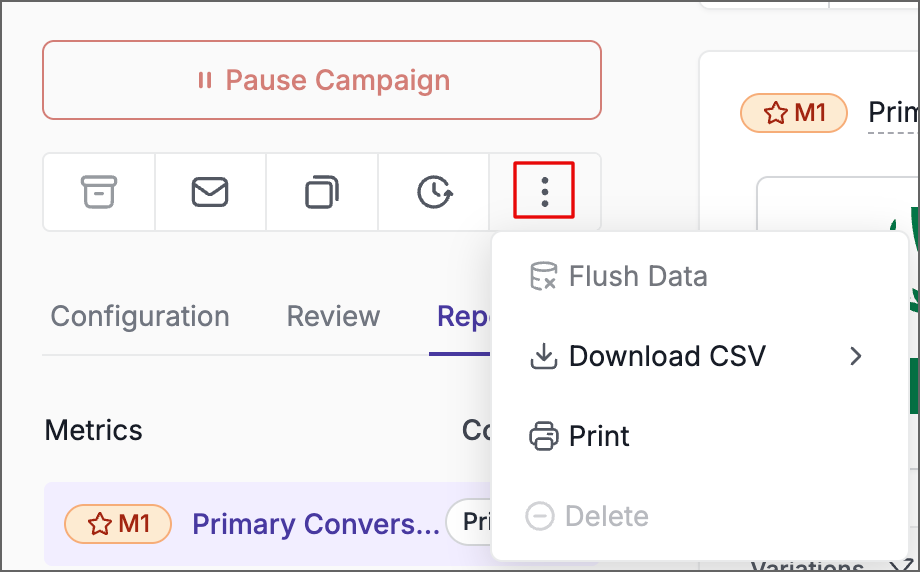
Task: Click the Delete minus-circle icon
Action: [x=540, y=516]
